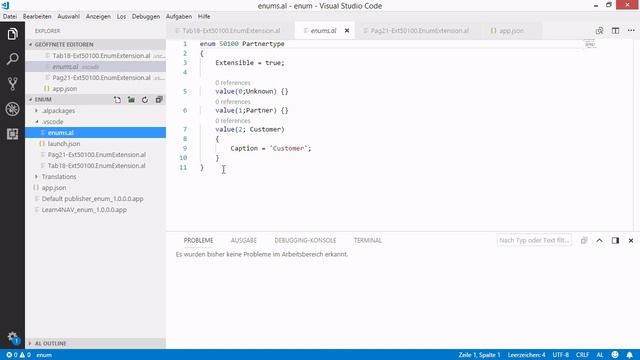Switch to the app.json editor tab
This screenshot has width=640, height=360.
click(511, 31)
